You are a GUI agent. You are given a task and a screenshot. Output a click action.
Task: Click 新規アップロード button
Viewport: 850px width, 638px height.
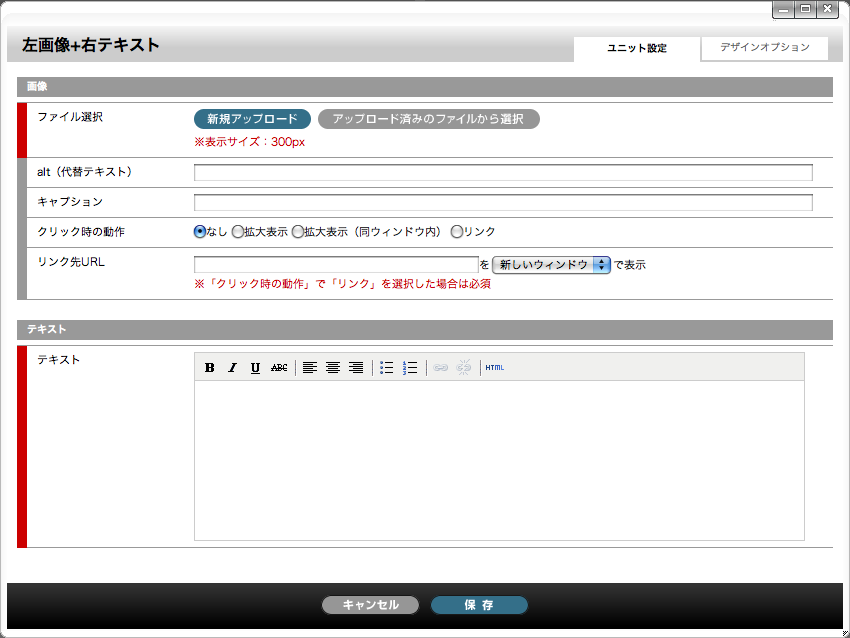pyautogui.click(x=252, y=119)
